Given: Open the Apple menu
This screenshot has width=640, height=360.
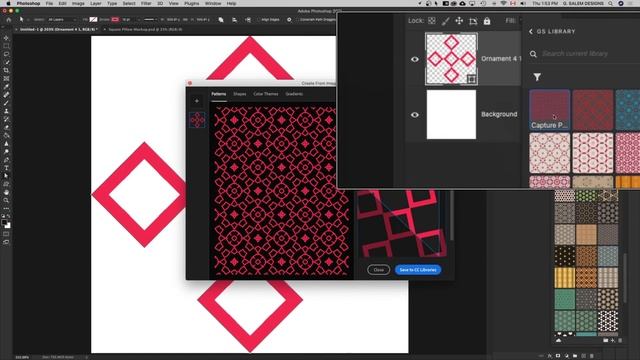Looking at the screenshot, I should (x=8, y=3).
